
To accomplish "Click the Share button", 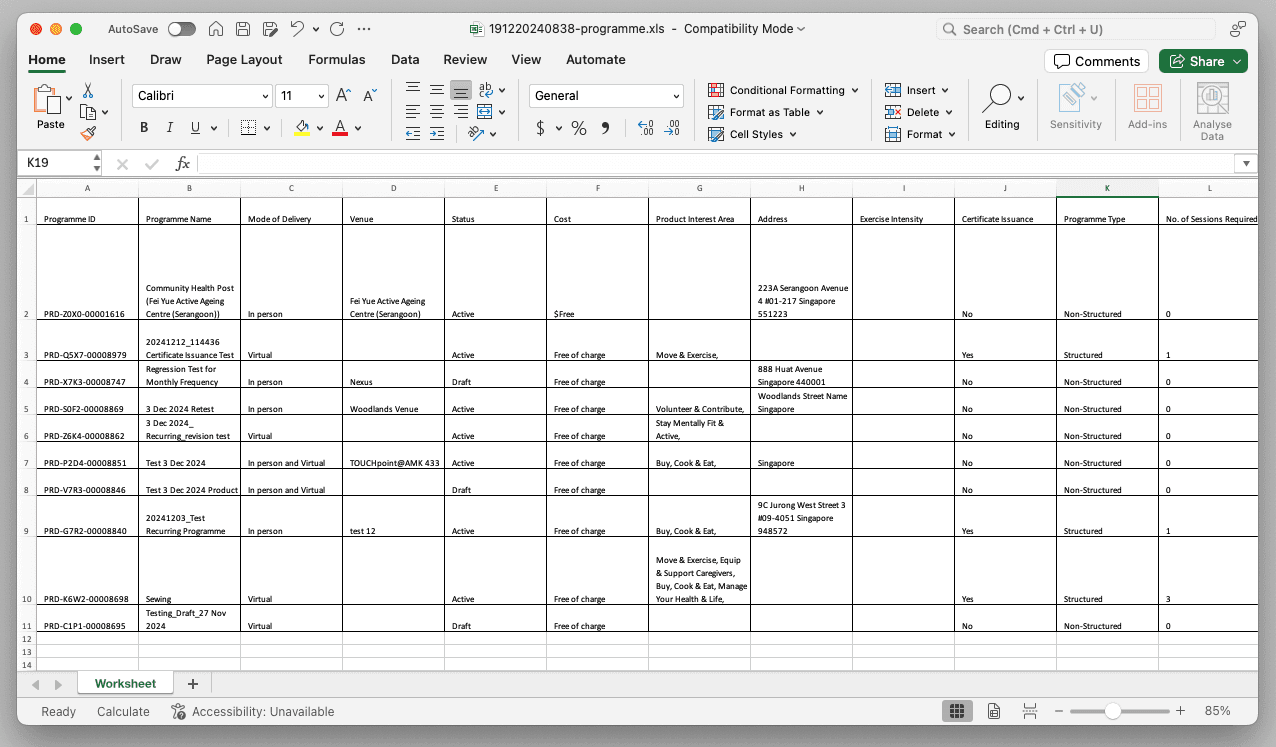I will [x=1203, y=61].
